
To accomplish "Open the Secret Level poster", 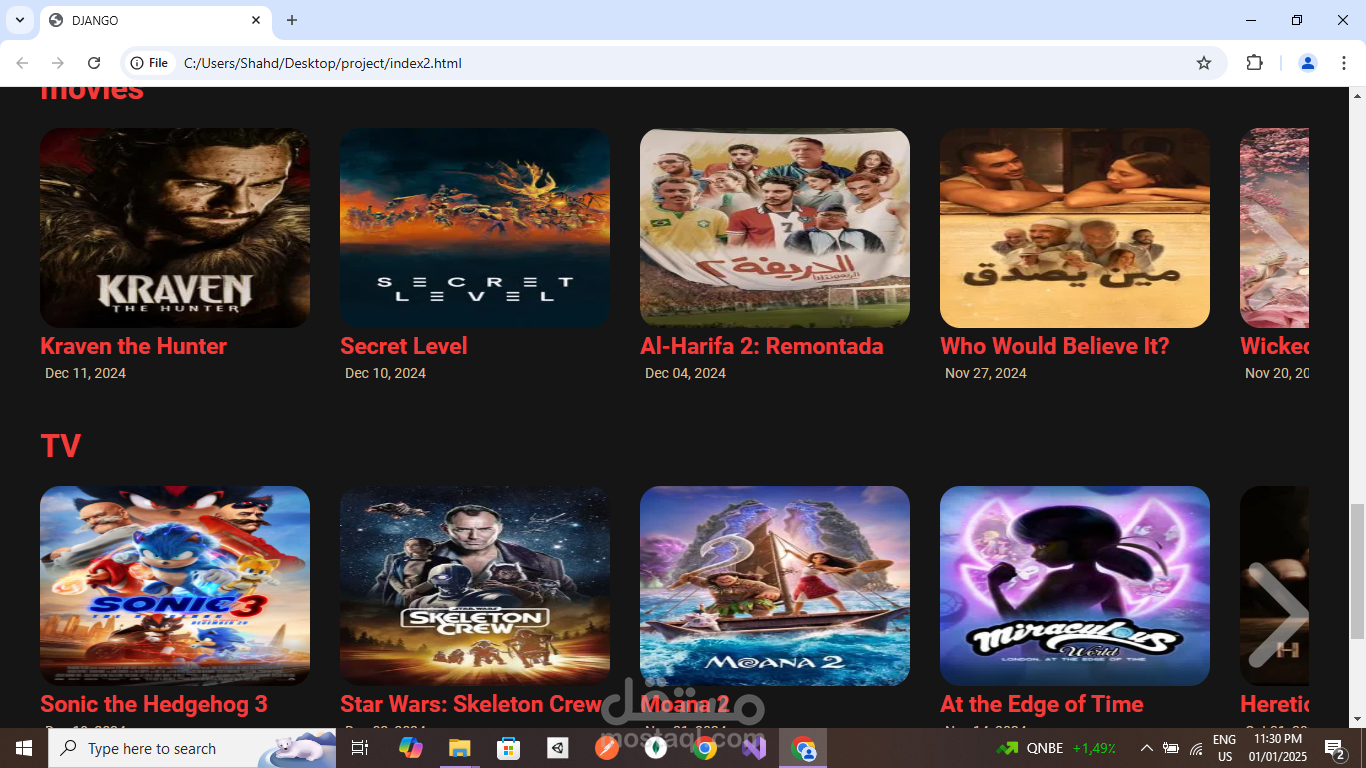I will (x=475, y=228).
